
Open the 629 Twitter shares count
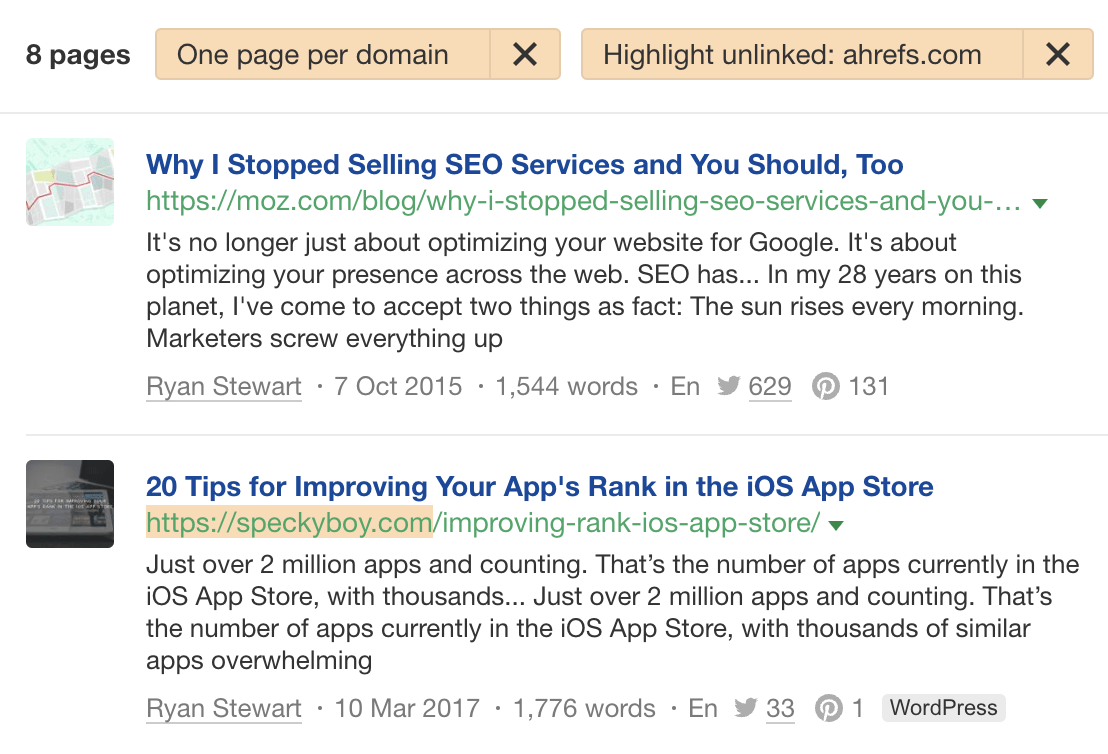pos(770,387)
